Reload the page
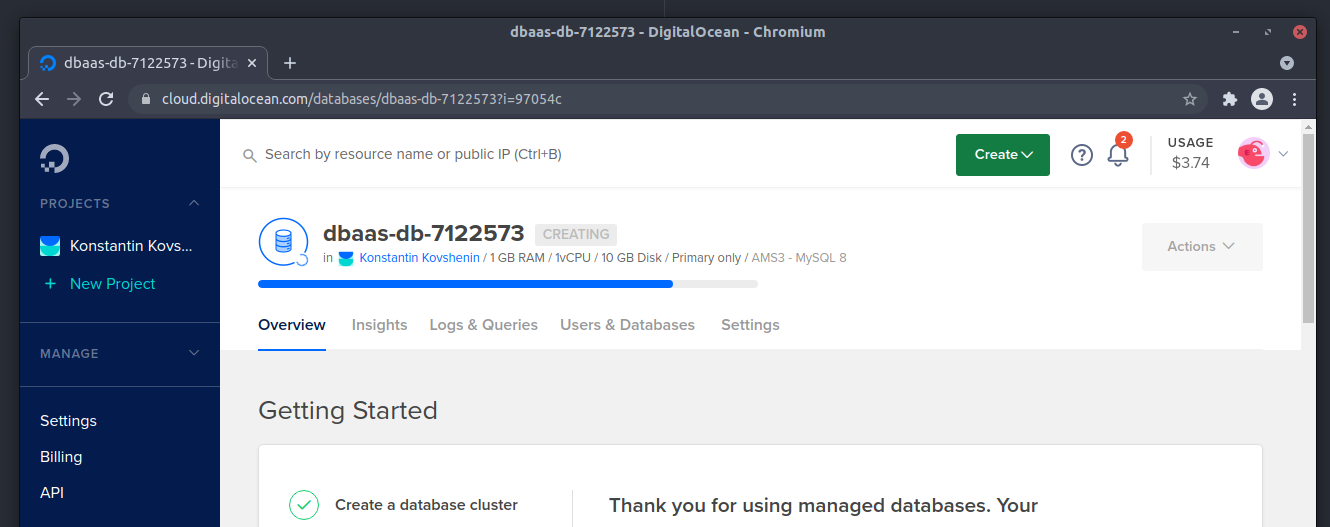 click(106, 99)
